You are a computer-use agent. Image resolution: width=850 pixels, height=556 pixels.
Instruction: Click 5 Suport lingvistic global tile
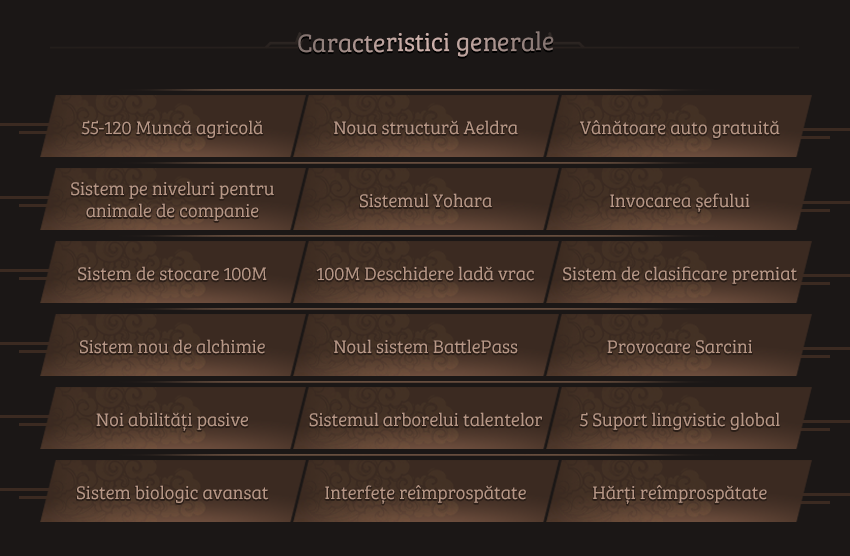point(679,418)
